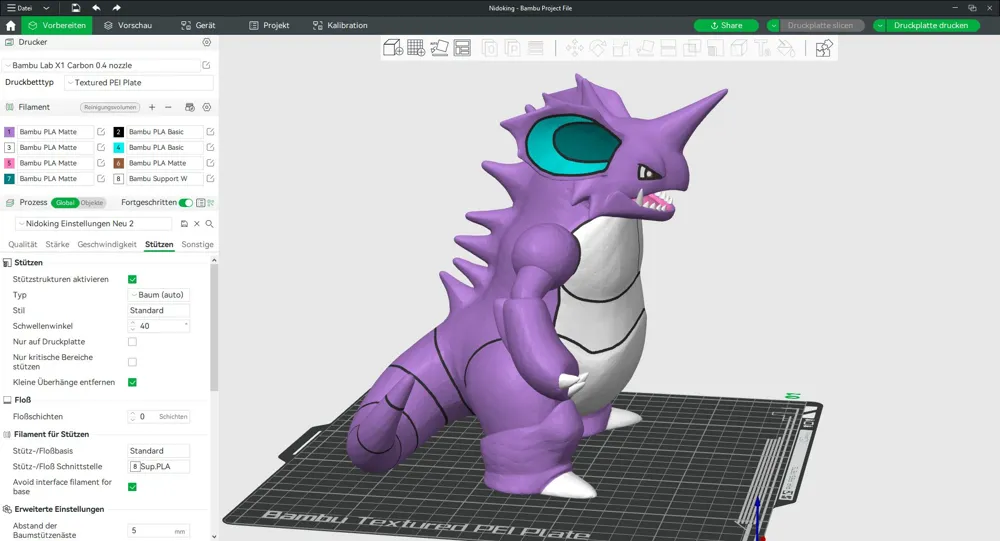Image resolution: width=1000 pixels, height=541 pixels.
Task: Open filament settings gear icon
Action: tap(207, 107)
